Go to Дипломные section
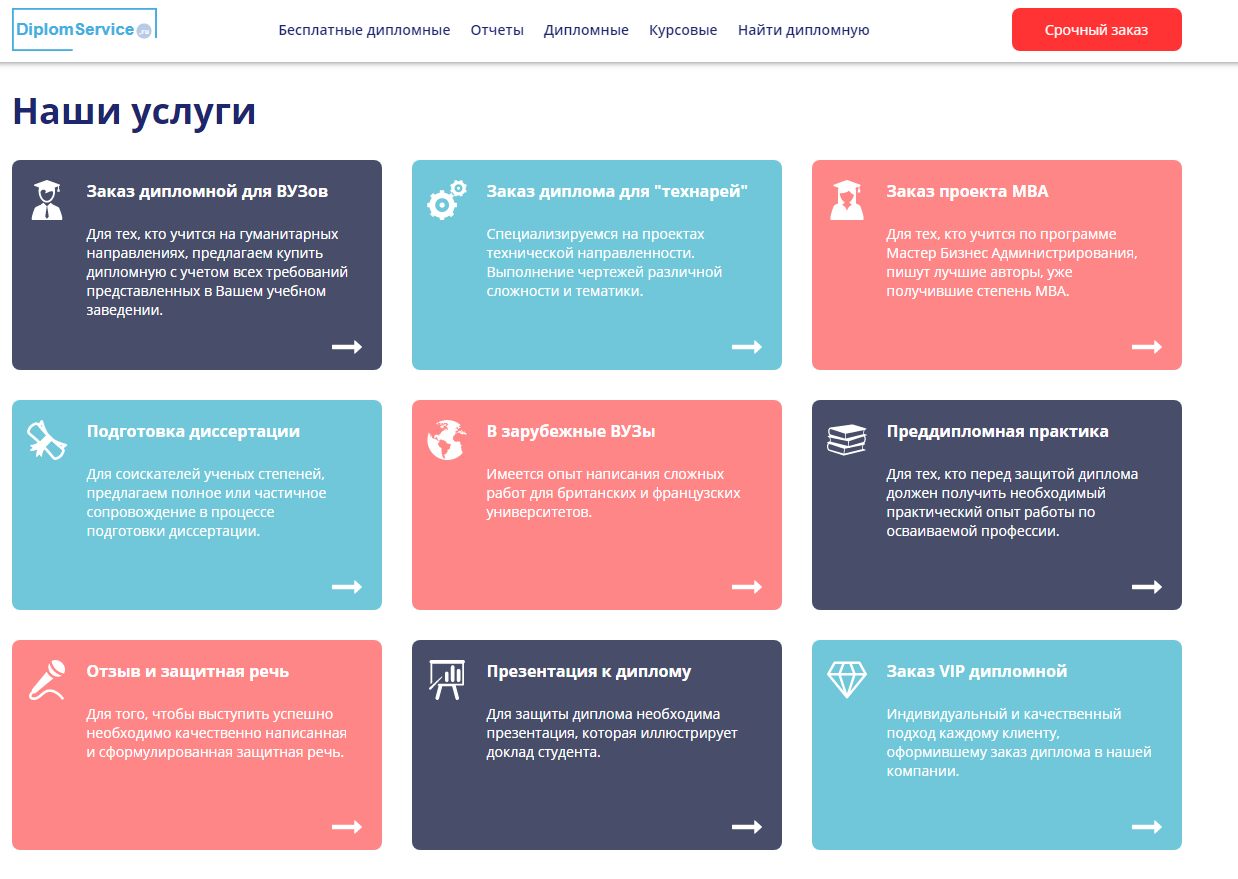The width and height of the screenshot is (1238, 879). pos(586,30)
